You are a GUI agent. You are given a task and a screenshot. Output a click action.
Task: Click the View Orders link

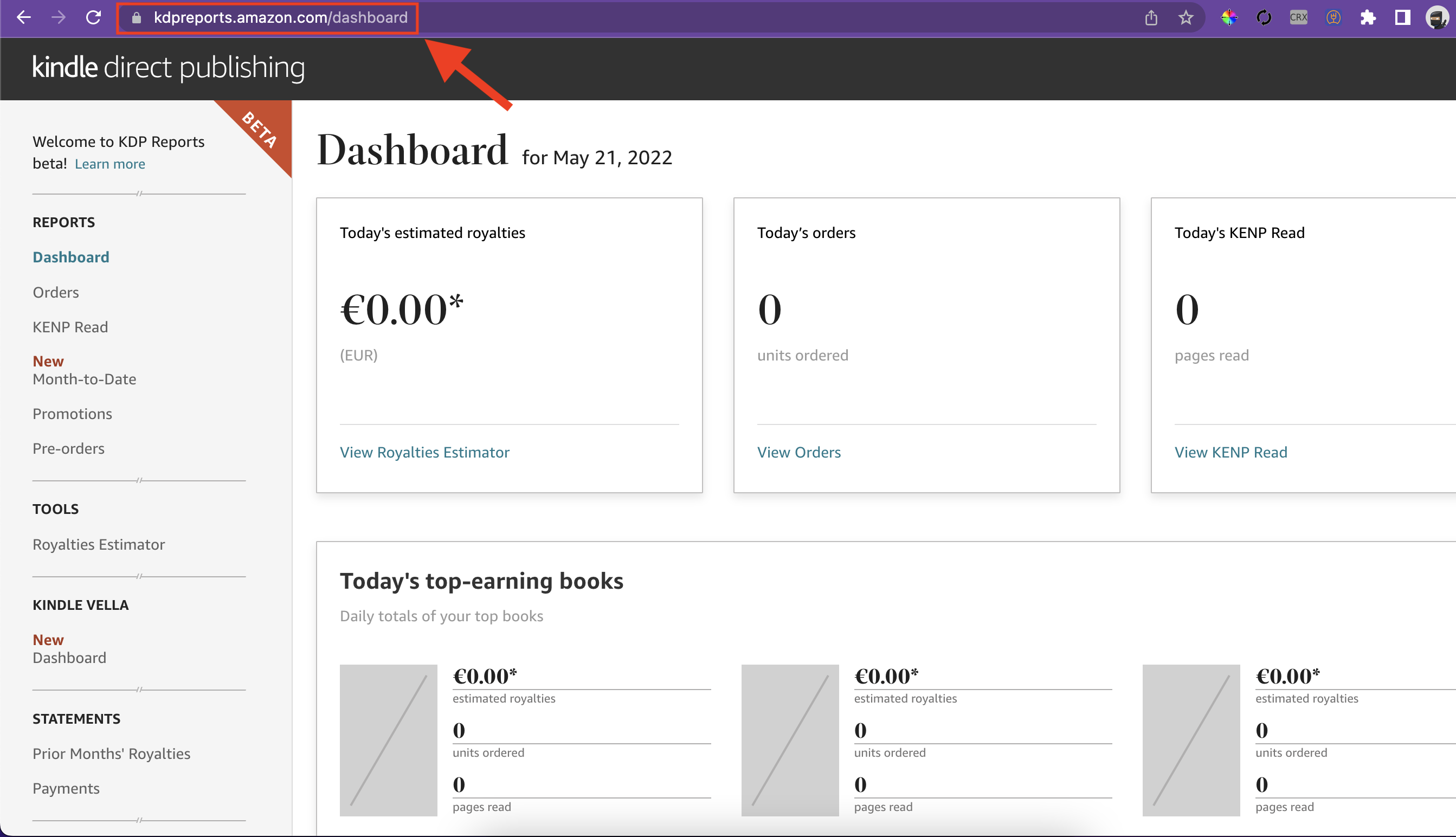point(798,452)
